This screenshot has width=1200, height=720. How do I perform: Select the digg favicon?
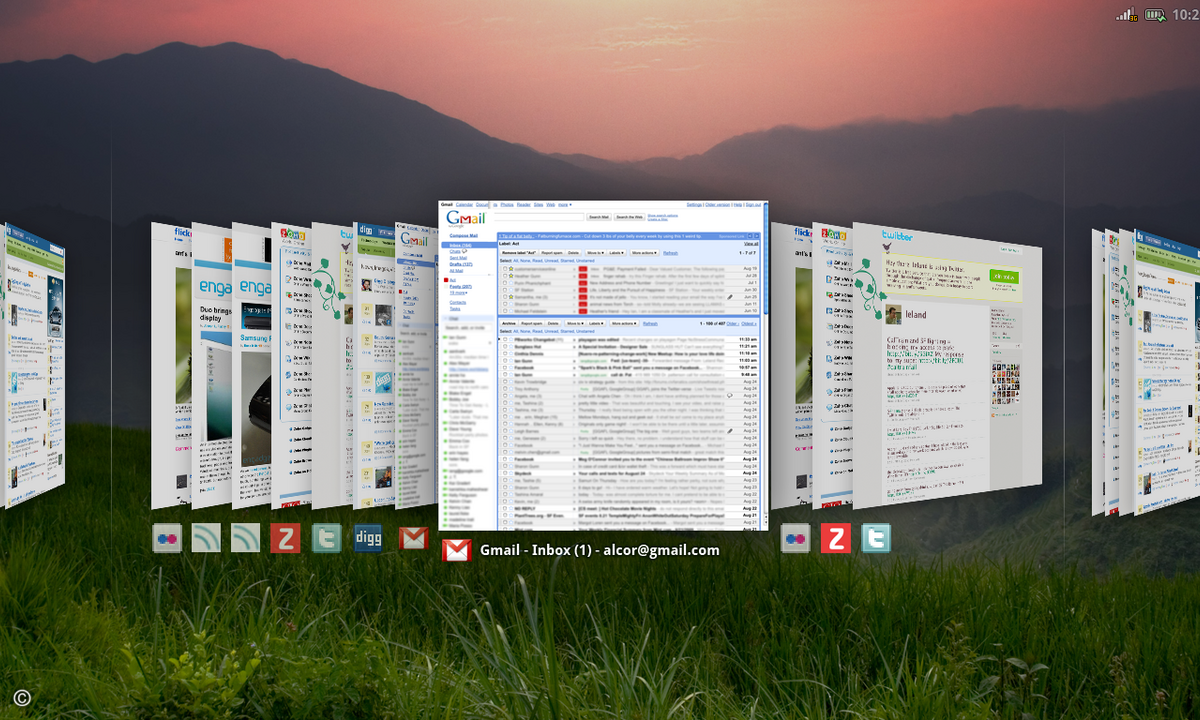click(x=368, y=539)
